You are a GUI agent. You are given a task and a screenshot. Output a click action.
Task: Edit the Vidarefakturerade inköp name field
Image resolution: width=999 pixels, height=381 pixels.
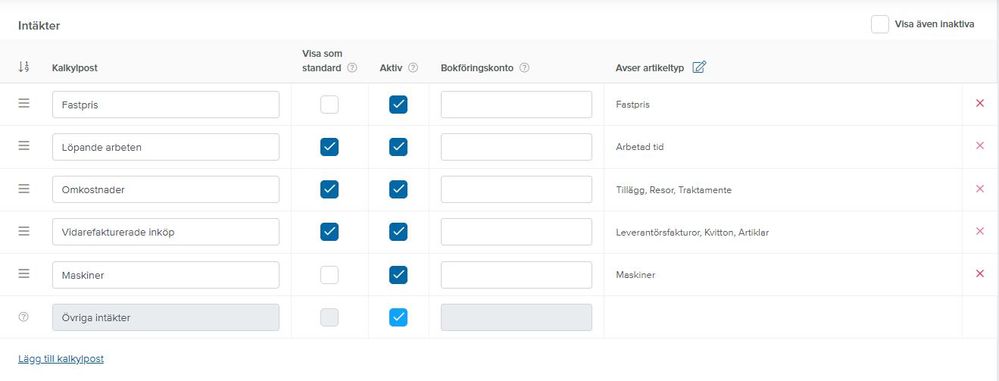tap(166, 232)
